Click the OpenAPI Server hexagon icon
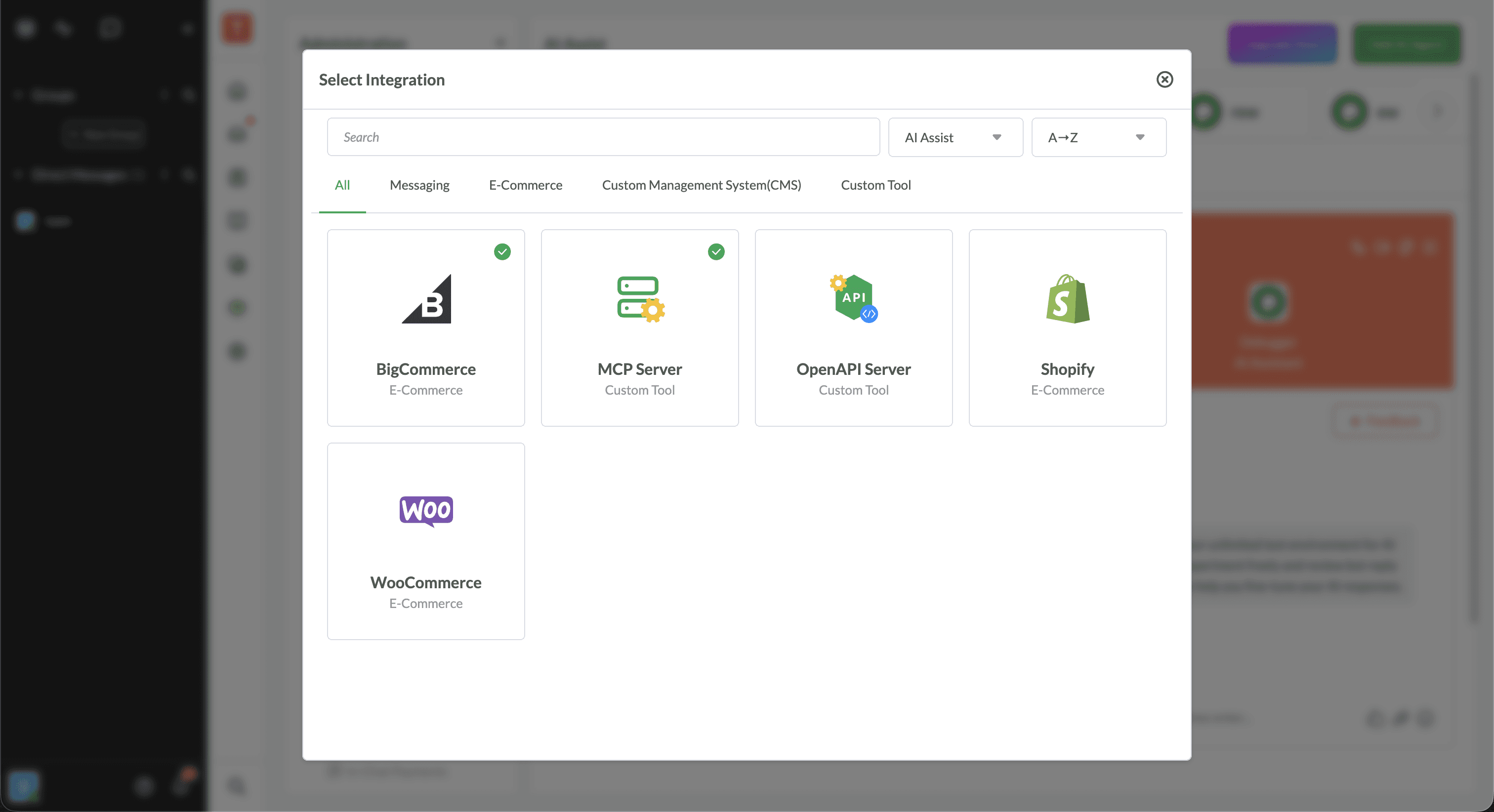This screenshot has height=812, width=1494. 853,298
